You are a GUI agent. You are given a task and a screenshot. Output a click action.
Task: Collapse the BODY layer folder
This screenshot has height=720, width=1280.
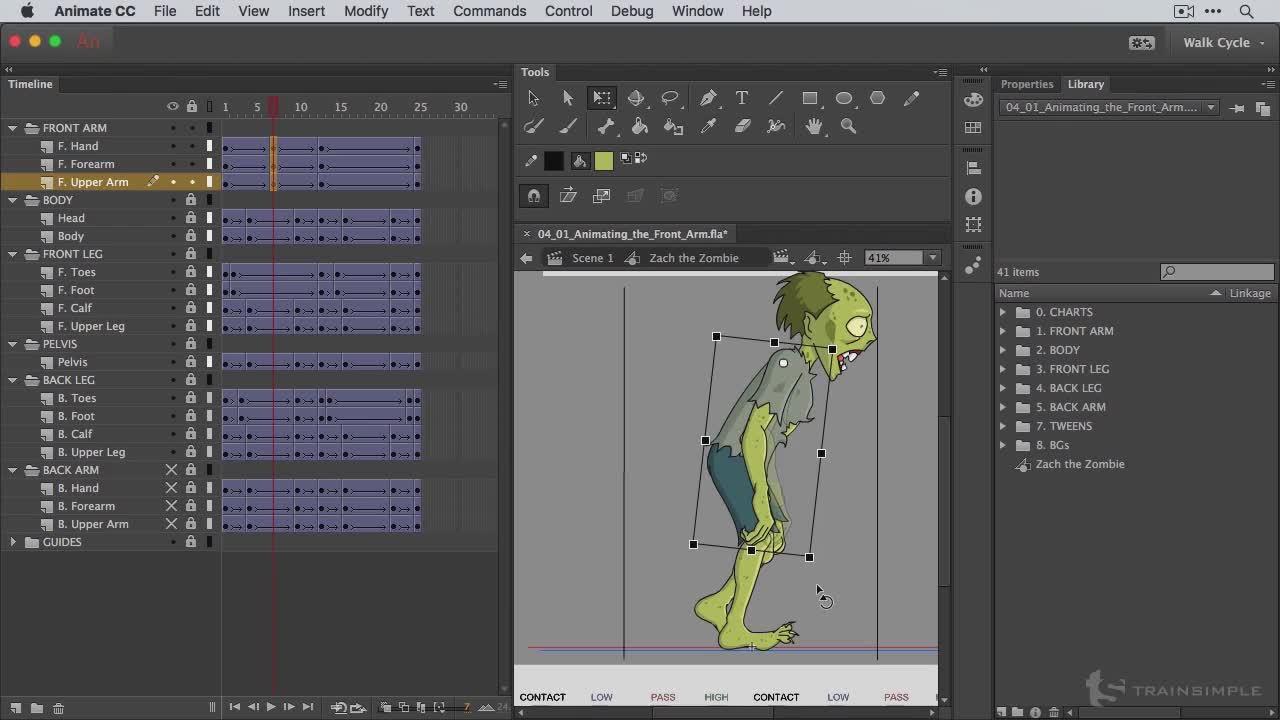pos(13,200)
